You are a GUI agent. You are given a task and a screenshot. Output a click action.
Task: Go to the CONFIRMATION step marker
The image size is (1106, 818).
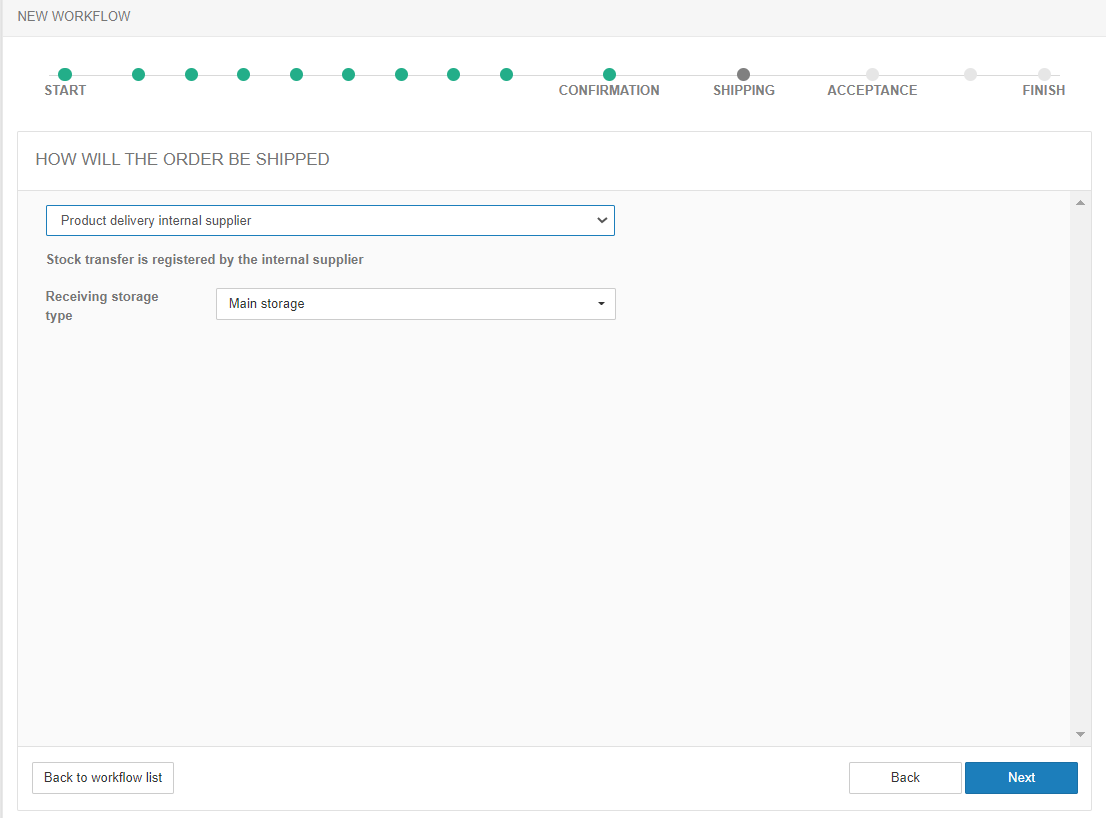[x=609, y=74]
